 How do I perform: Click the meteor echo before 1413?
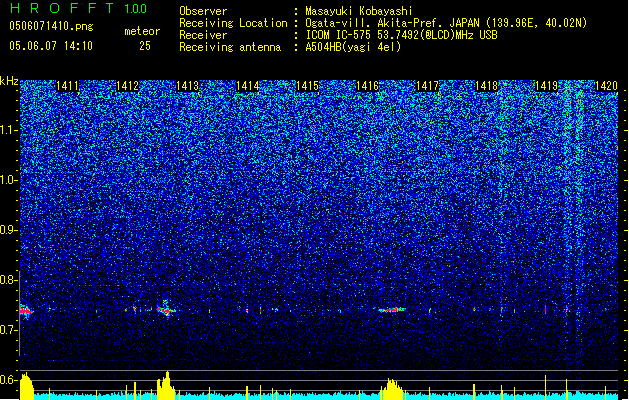click(x=166, y=309)
